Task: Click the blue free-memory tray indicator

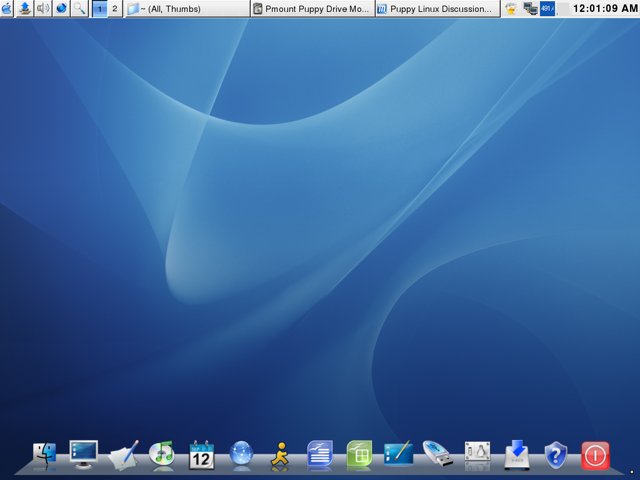Action: click(x=547, y=9)
